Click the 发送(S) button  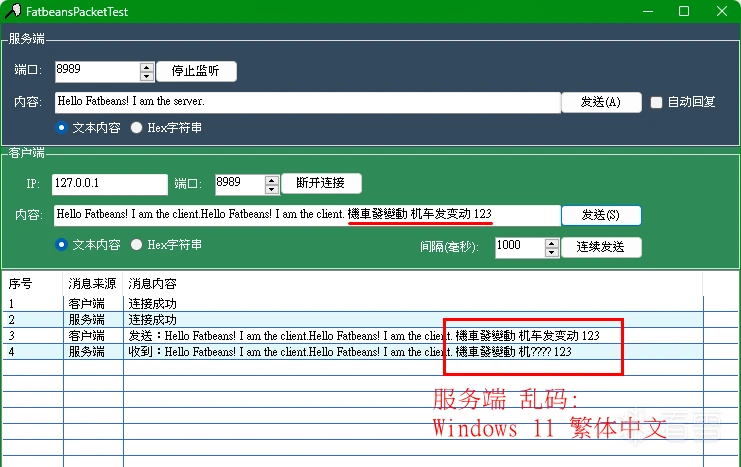pos(601,215)
